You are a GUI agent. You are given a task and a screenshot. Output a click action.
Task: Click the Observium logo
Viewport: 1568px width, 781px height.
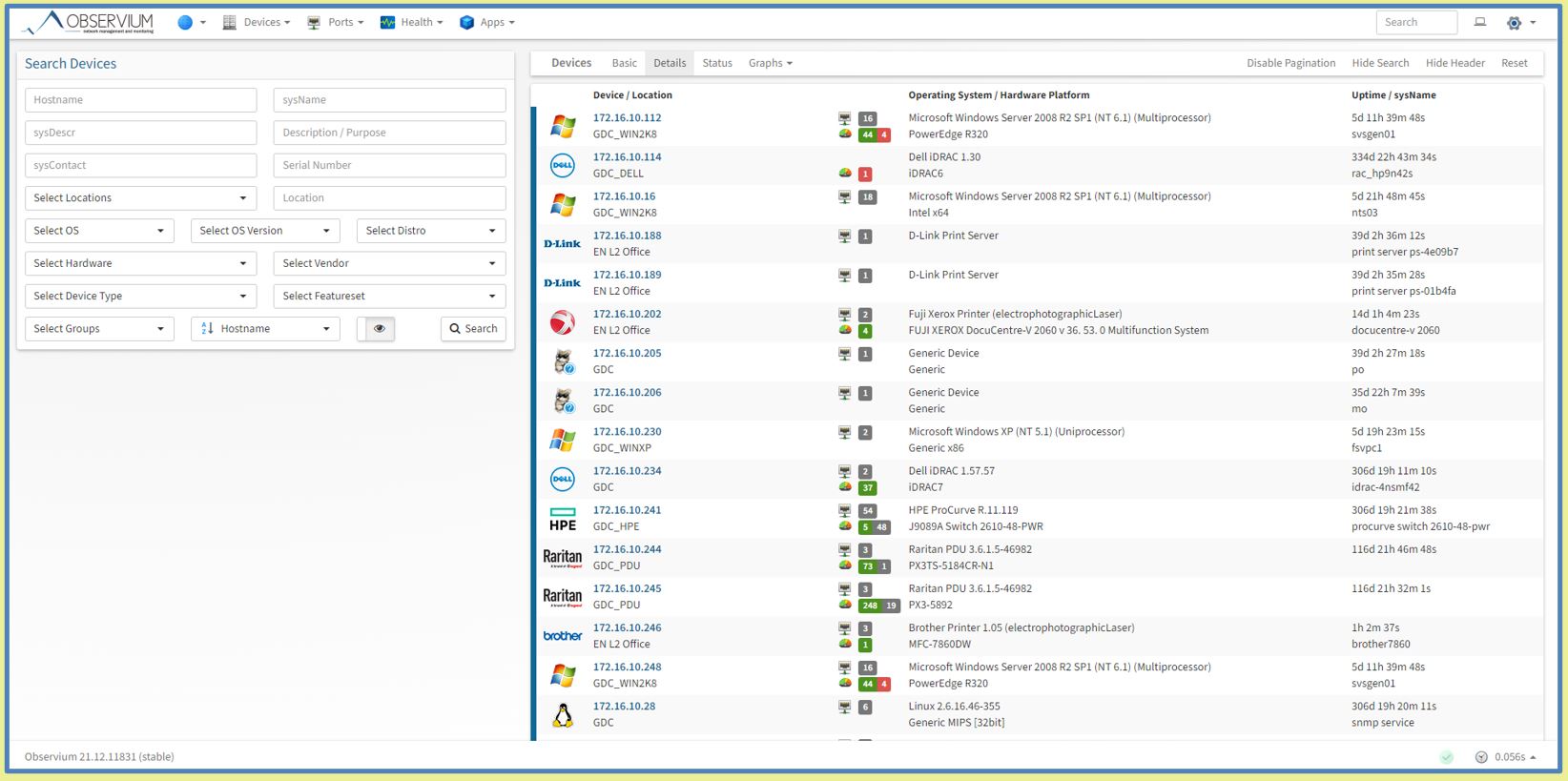89,22
